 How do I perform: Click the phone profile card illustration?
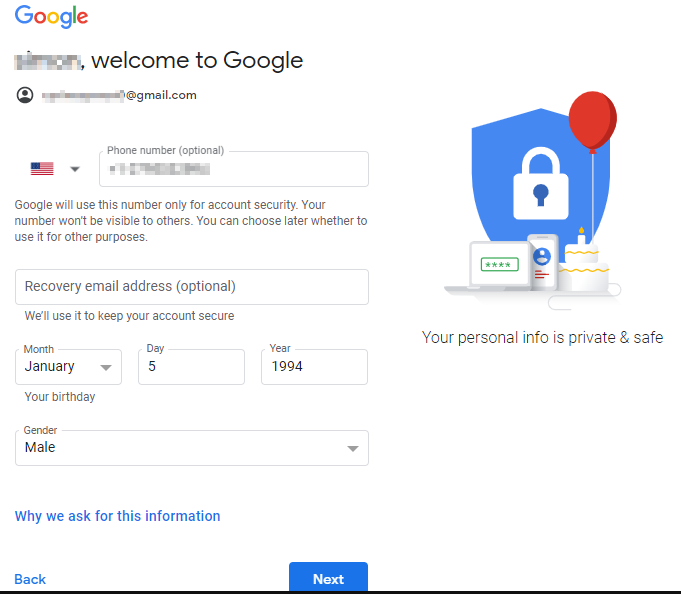(x=542, y=261)
